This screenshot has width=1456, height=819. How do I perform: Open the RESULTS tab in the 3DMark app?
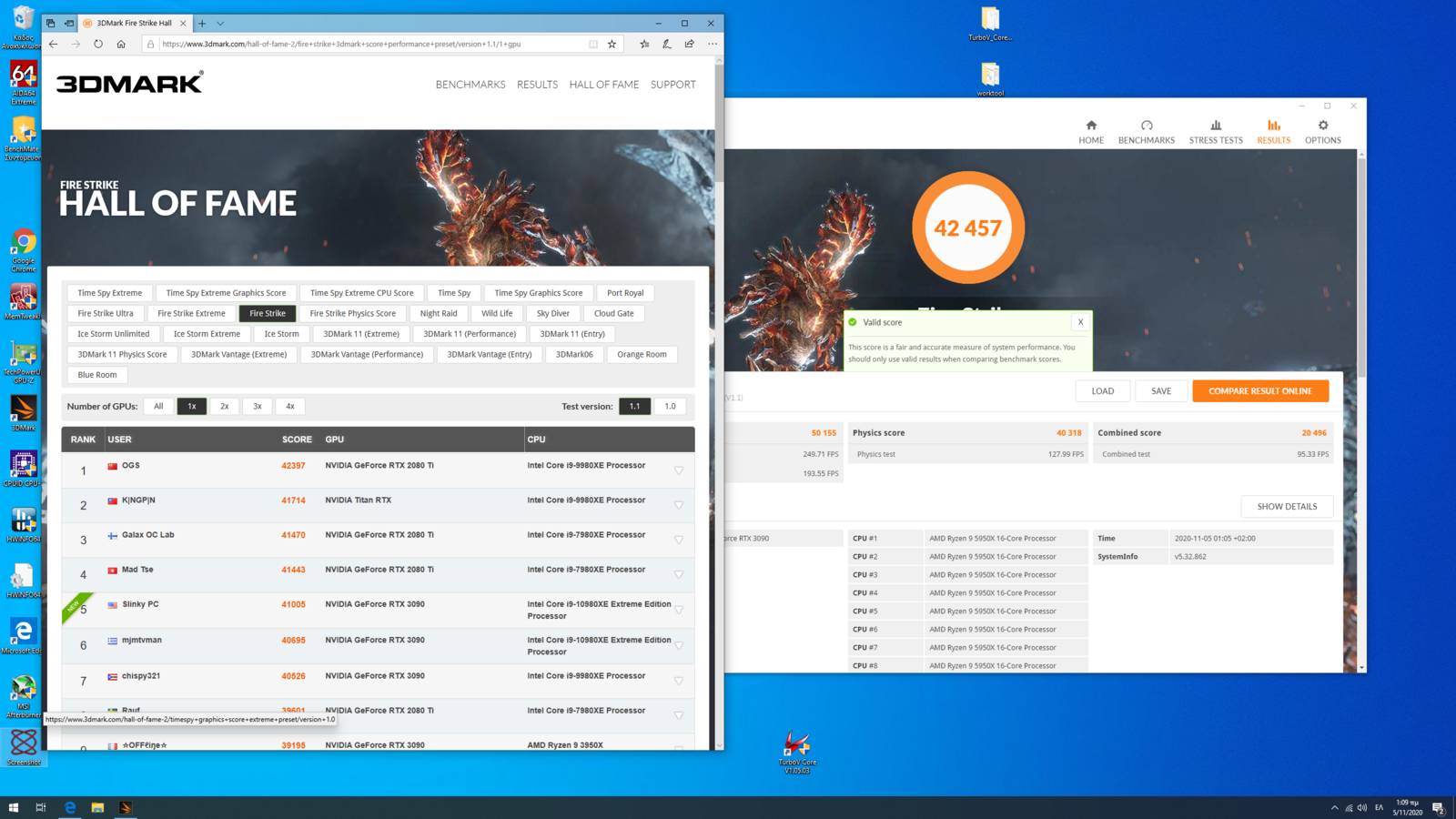pyautogui.click(x=1274, y=132)
